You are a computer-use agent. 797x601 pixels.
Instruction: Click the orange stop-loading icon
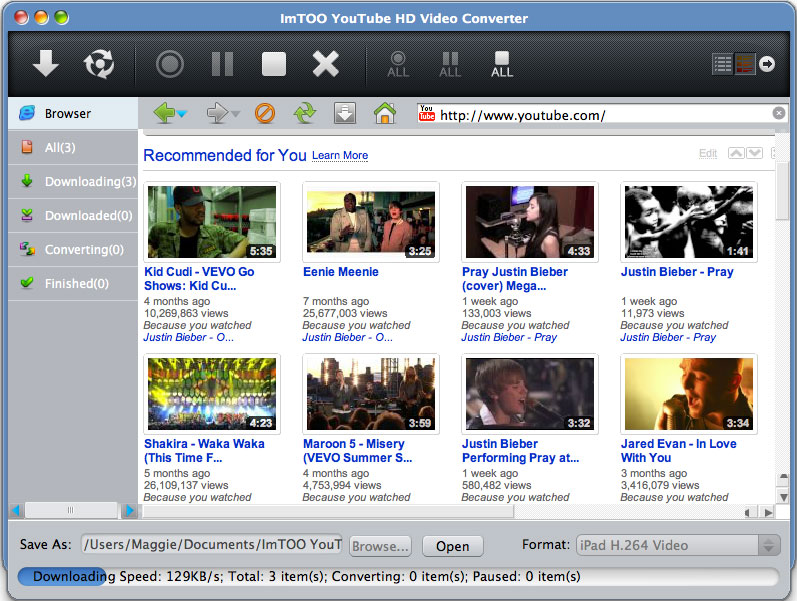265,114
